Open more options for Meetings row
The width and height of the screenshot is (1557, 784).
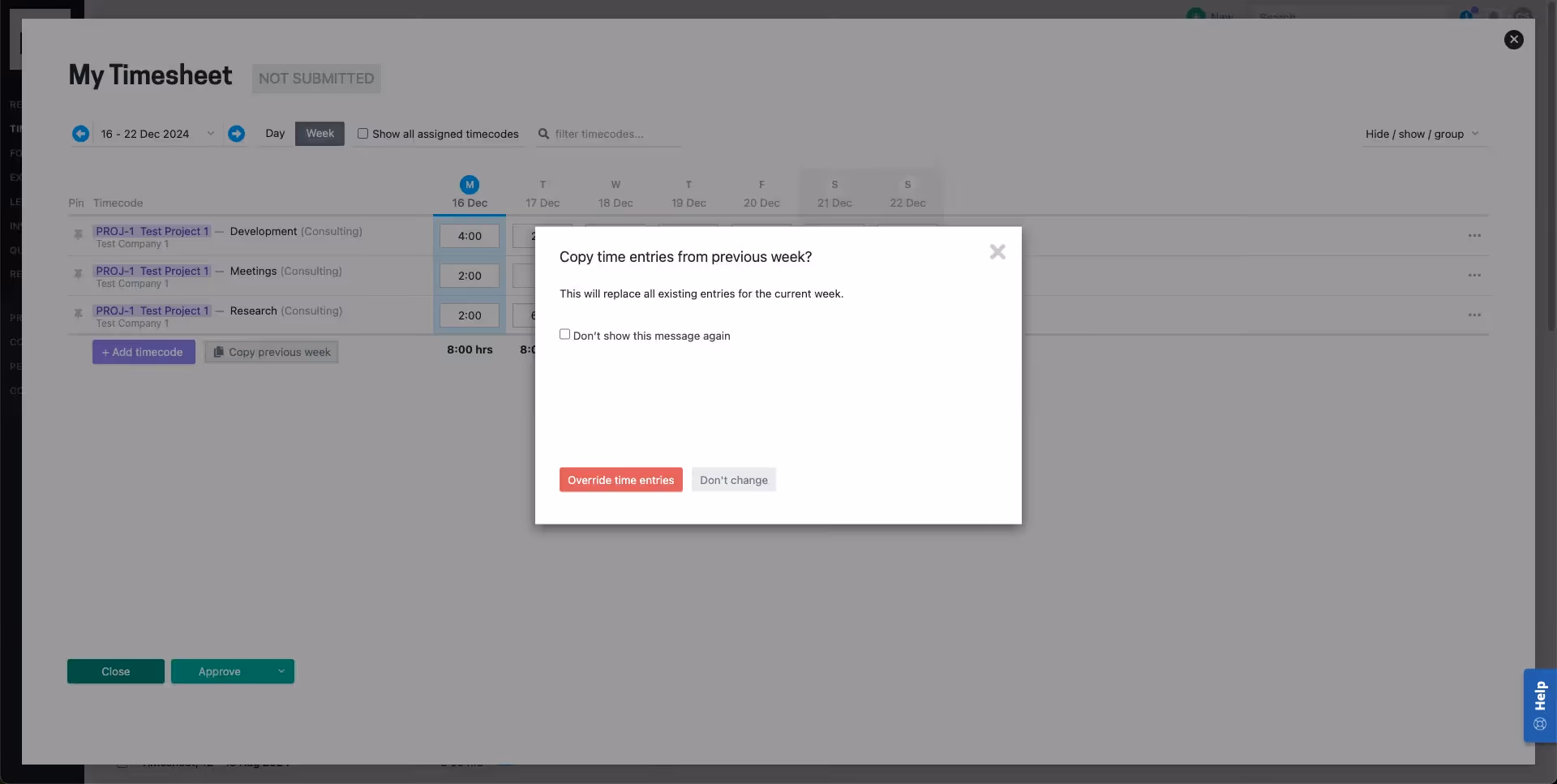[x=1474, y=276]
